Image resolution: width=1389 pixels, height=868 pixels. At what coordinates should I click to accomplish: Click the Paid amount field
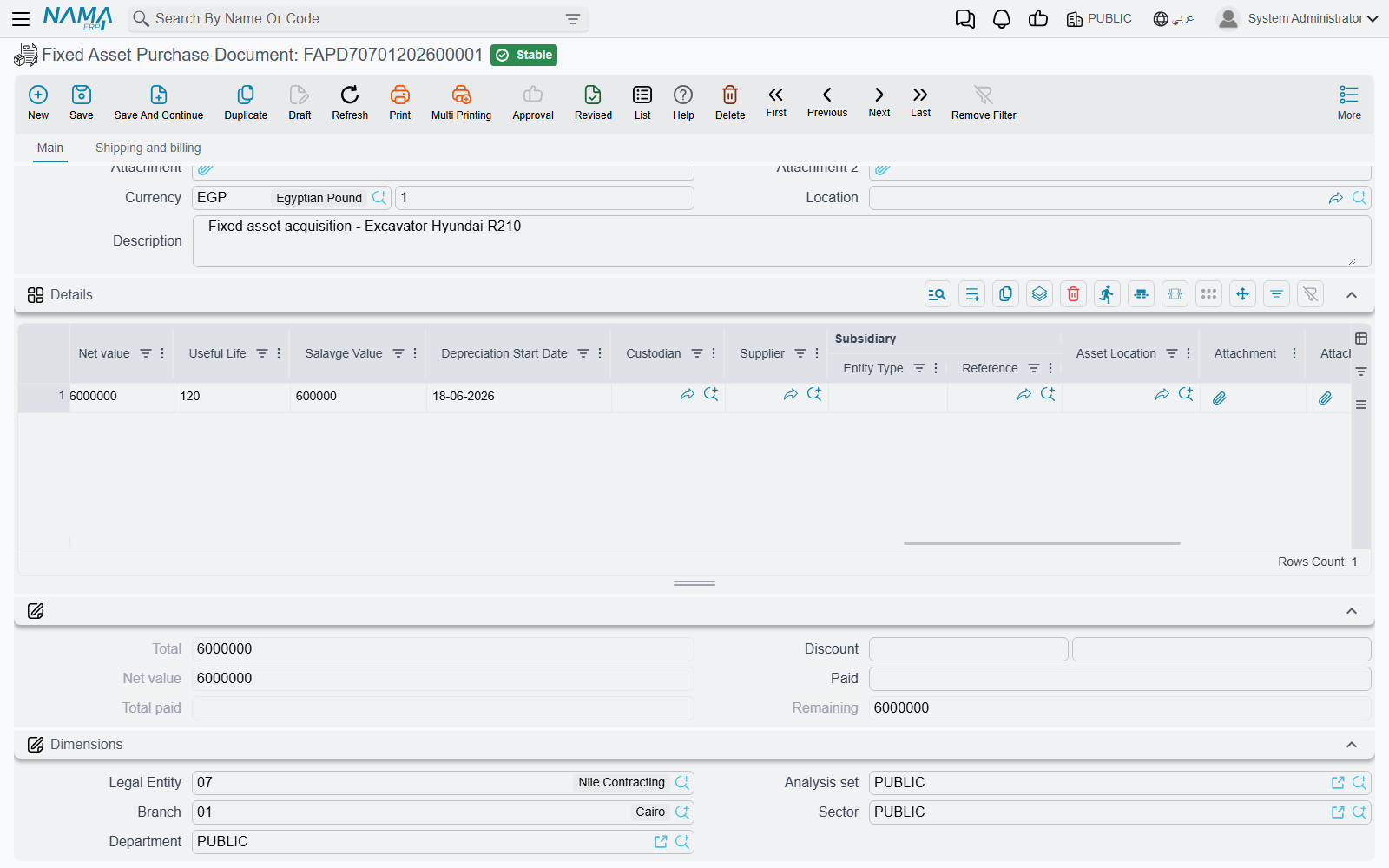click(1120, 679)
